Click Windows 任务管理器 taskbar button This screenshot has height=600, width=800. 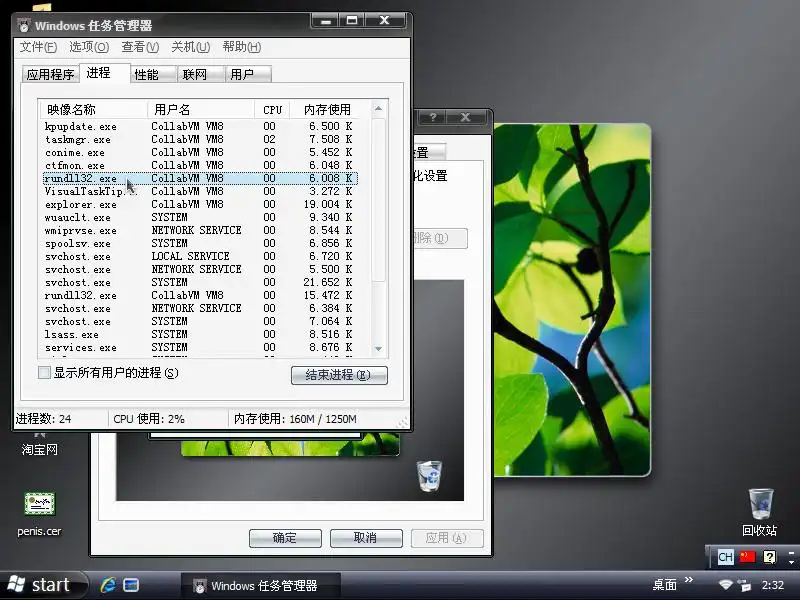(x=261, y=585)
